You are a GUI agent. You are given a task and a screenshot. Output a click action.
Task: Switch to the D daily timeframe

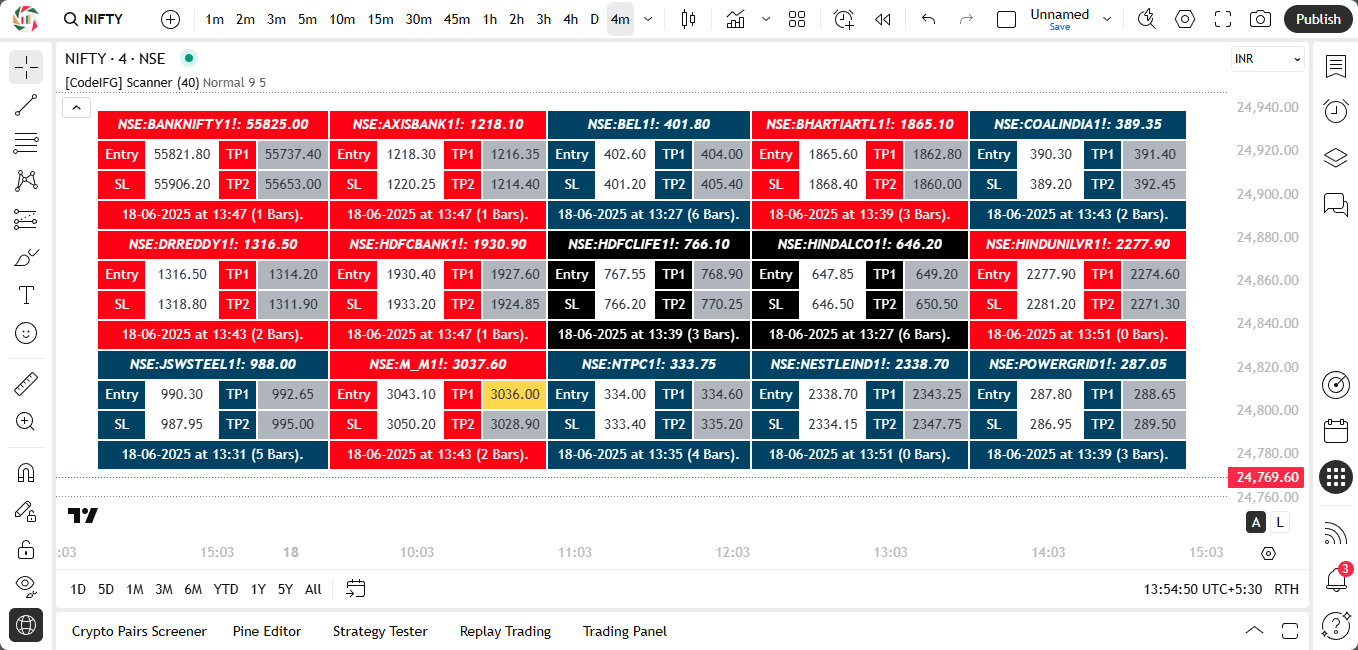pyautogui.click(x=594, y=19)
